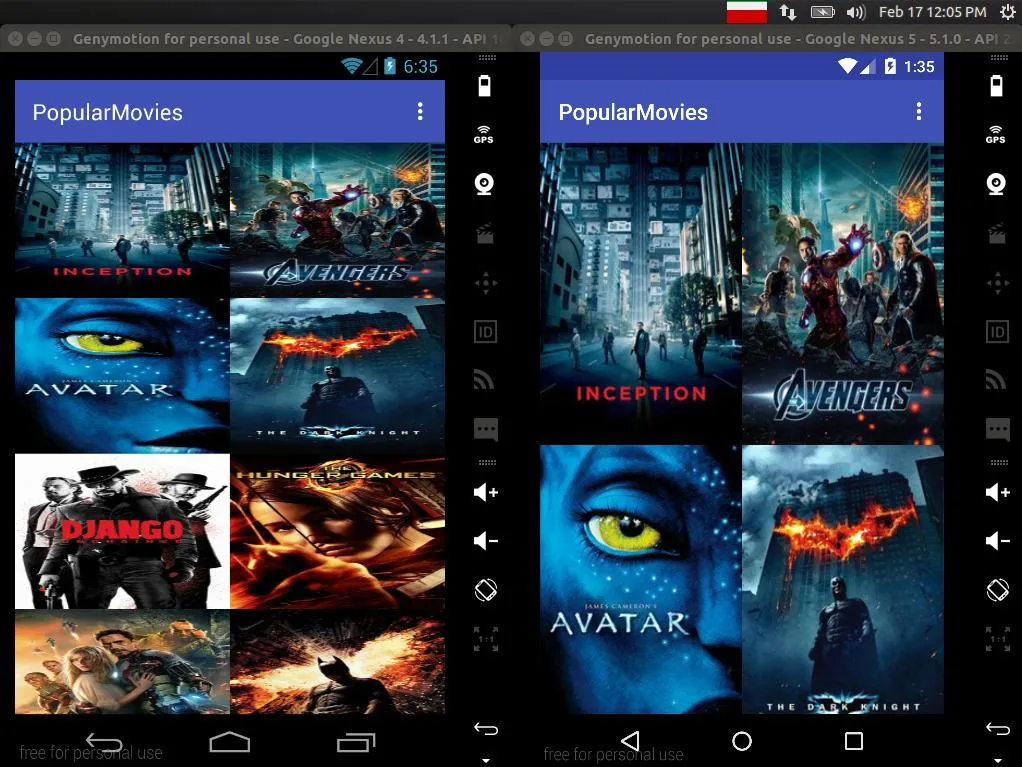Screen dimensions: 1022x767
Task: Open camera widget in Nexus 4 sidebar
Action: [x=484, y=184]
